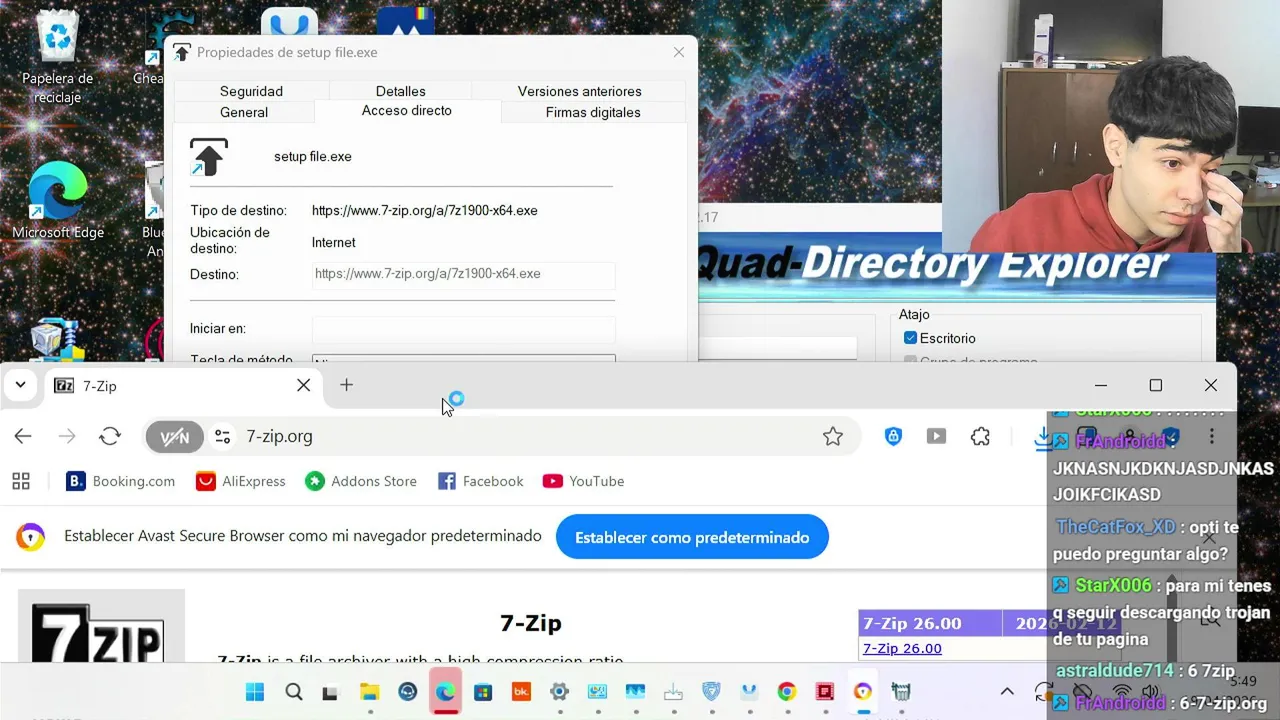This screenshot has width=1280, height=720.
Task: Click Establecer como predeterminado button
Action: pyautogui.click(x=692, y=537)
